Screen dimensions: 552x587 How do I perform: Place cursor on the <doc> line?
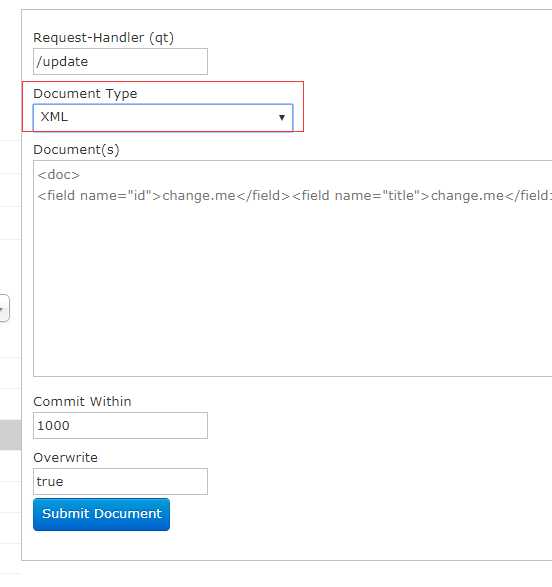click(59, 175)
